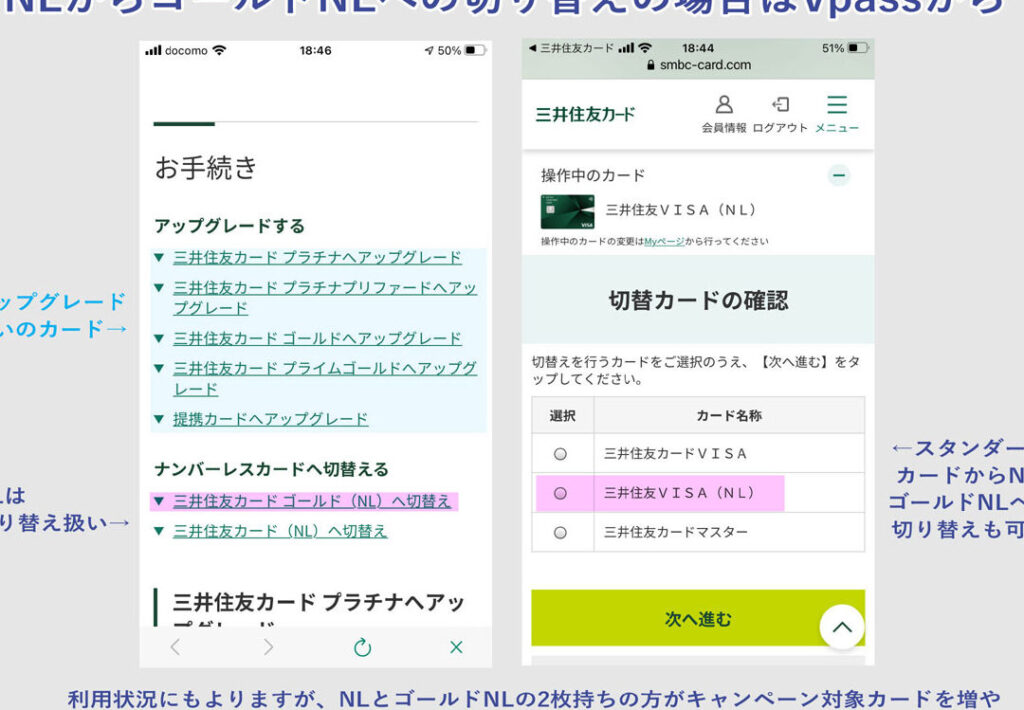Image resolution: width=1024 pixels, height=710 pixels.
Task: Close the browser view with X
Action: [x=456, y=647]
